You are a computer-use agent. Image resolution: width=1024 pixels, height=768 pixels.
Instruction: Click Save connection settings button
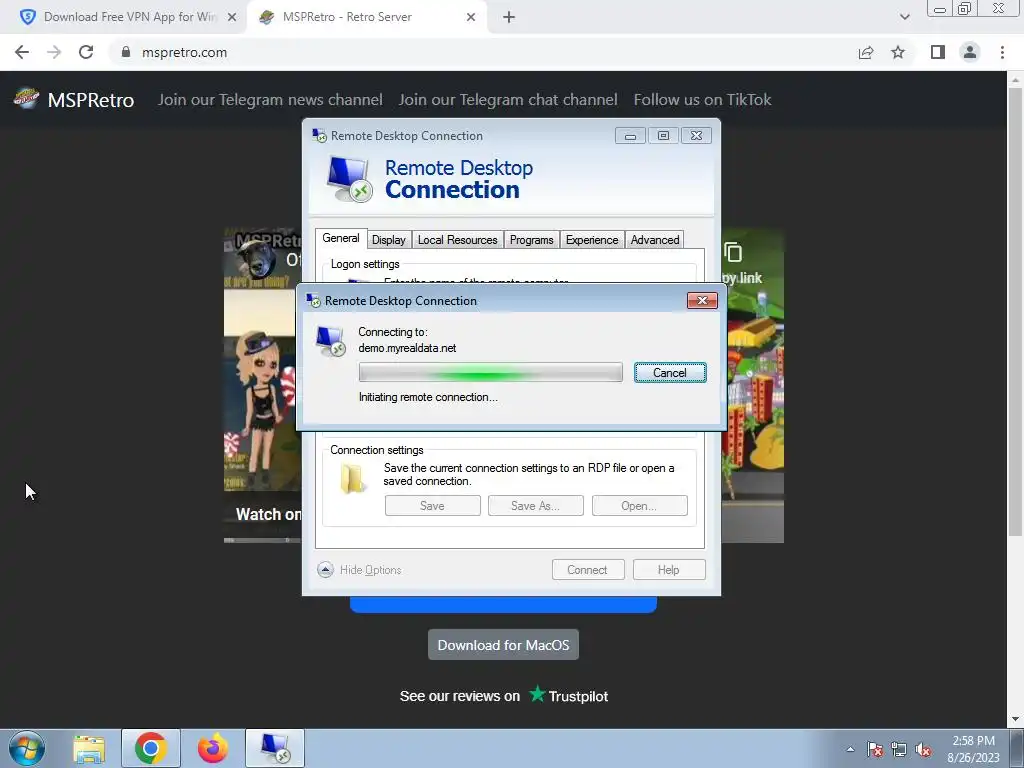click(432, 505)
